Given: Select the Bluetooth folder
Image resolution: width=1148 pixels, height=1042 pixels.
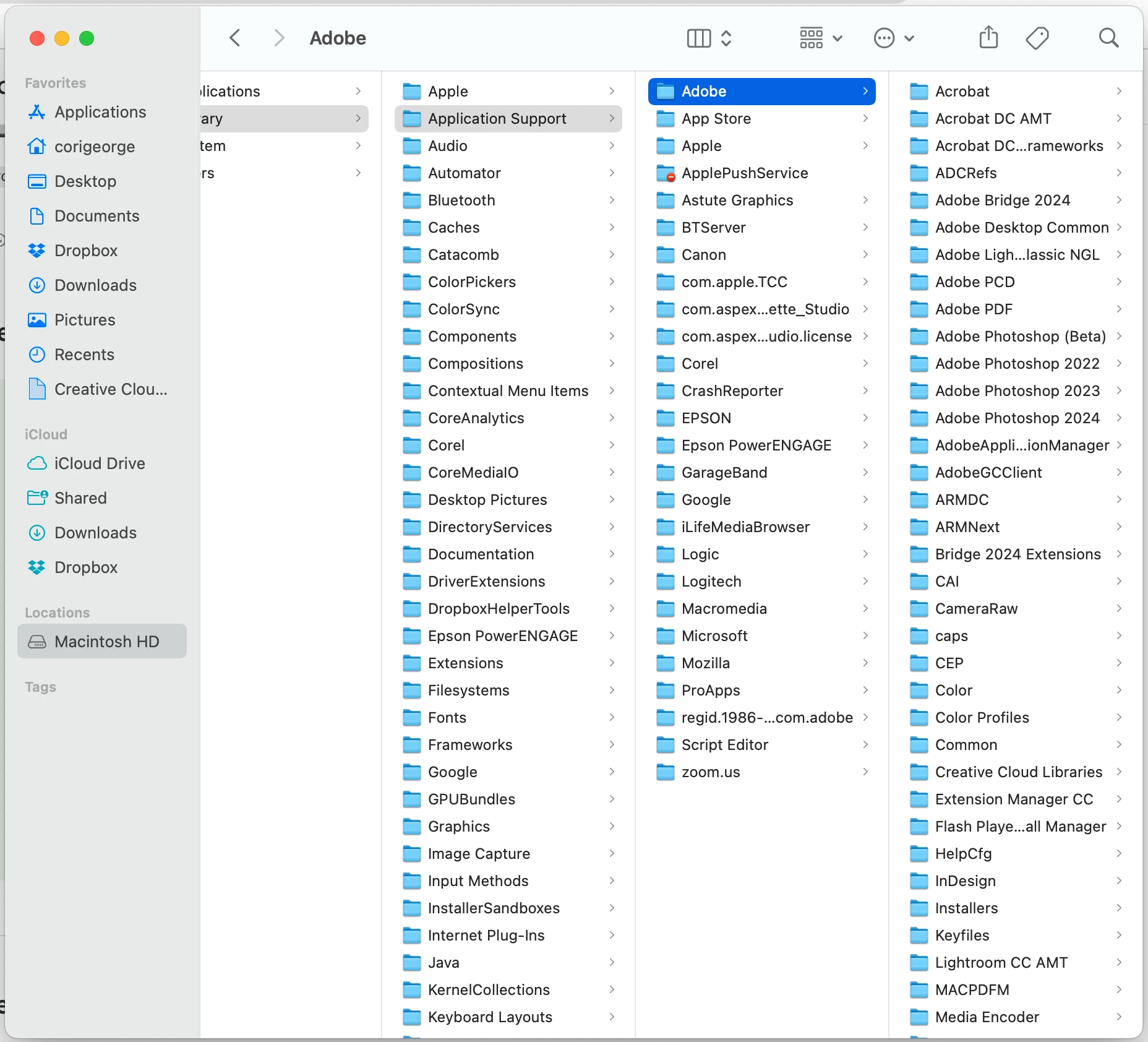Looking at the screenshot, I should [508, 200].
